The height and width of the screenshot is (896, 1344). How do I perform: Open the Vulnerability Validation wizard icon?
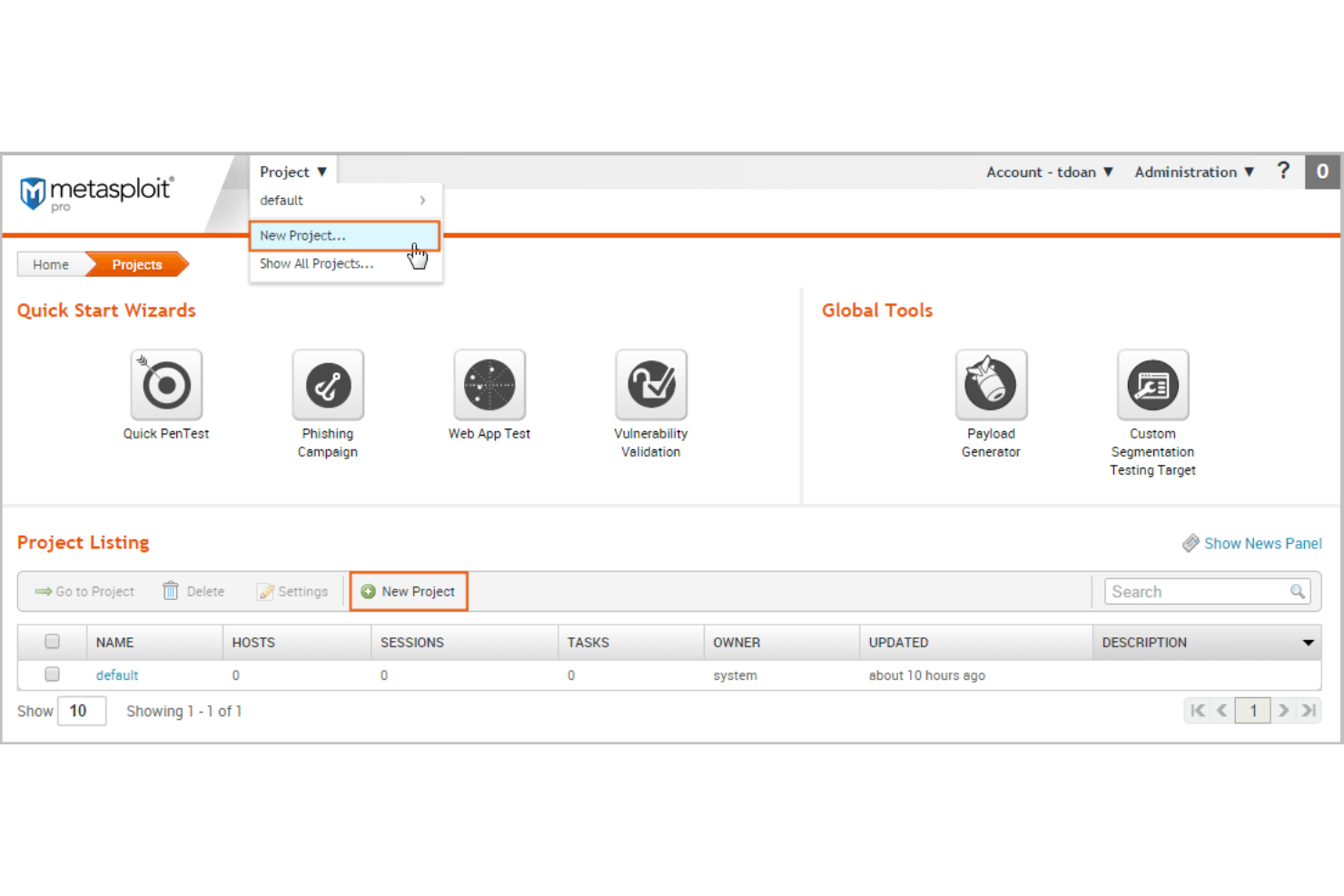pos(651,384)
